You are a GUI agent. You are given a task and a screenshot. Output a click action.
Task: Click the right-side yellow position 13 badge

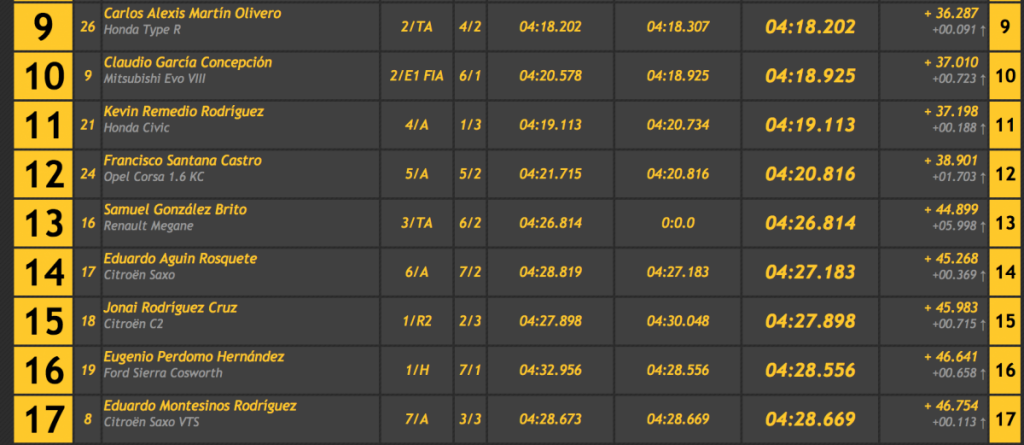point(1005,223)
